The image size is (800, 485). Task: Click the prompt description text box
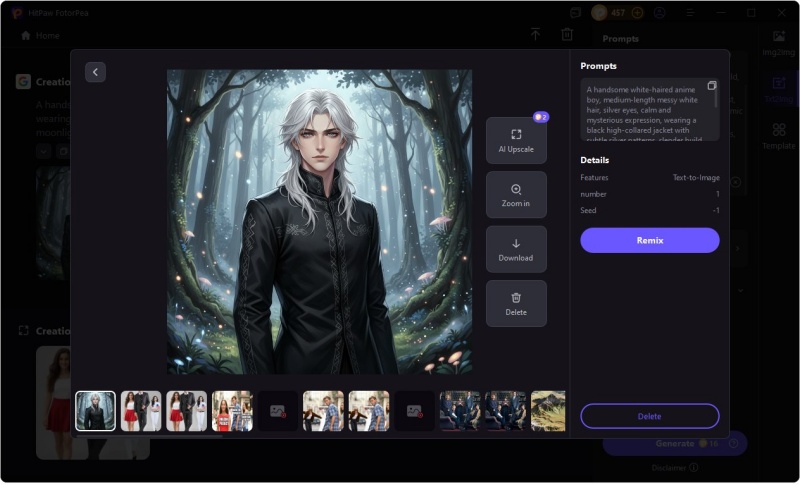click(649, 110)
